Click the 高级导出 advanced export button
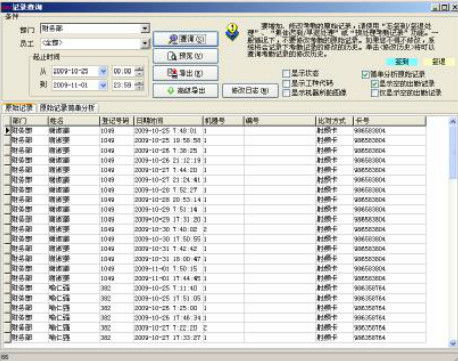Viewport: 458px width, 361px height. (x=185, y=90)
